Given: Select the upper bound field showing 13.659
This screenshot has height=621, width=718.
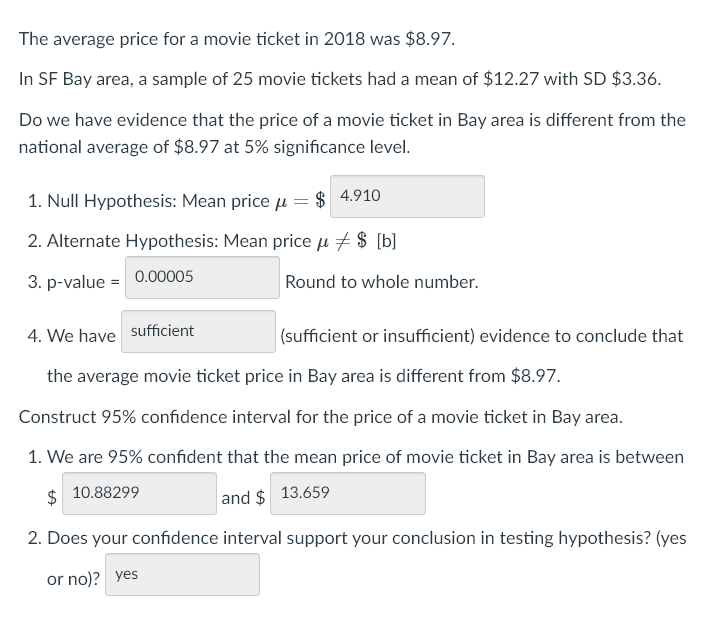Looking at the screenshot, I should point(348,494).
